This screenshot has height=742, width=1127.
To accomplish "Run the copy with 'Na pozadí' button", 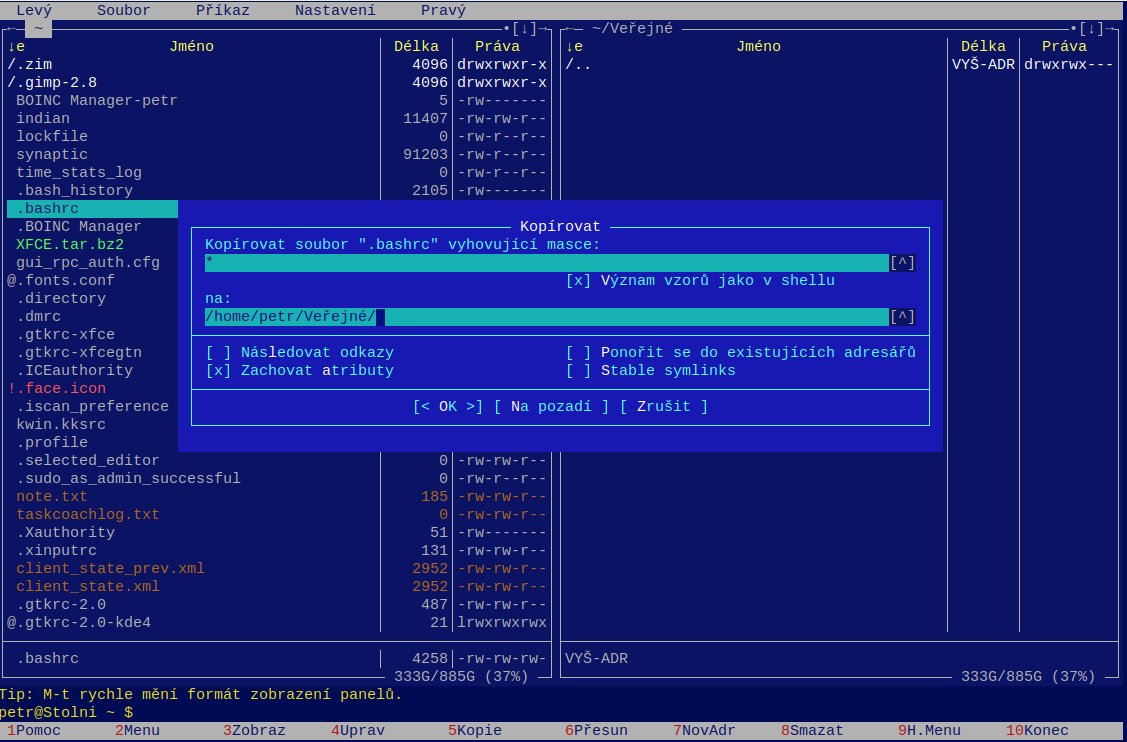I will (x=551, y=406).
